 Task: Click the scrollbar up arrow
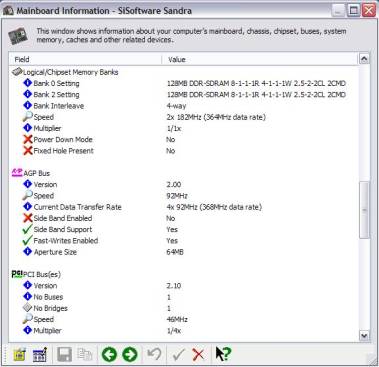click(364, 59)
